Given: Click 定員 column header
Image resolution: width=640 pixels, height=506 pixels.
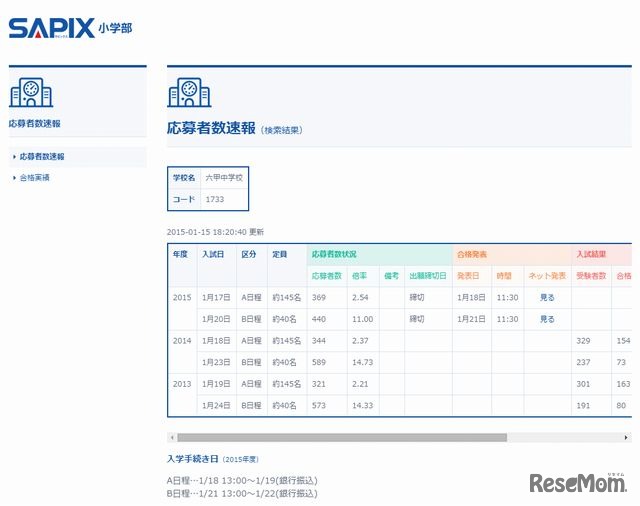Looking at the screenshot, I should (280, 254).
